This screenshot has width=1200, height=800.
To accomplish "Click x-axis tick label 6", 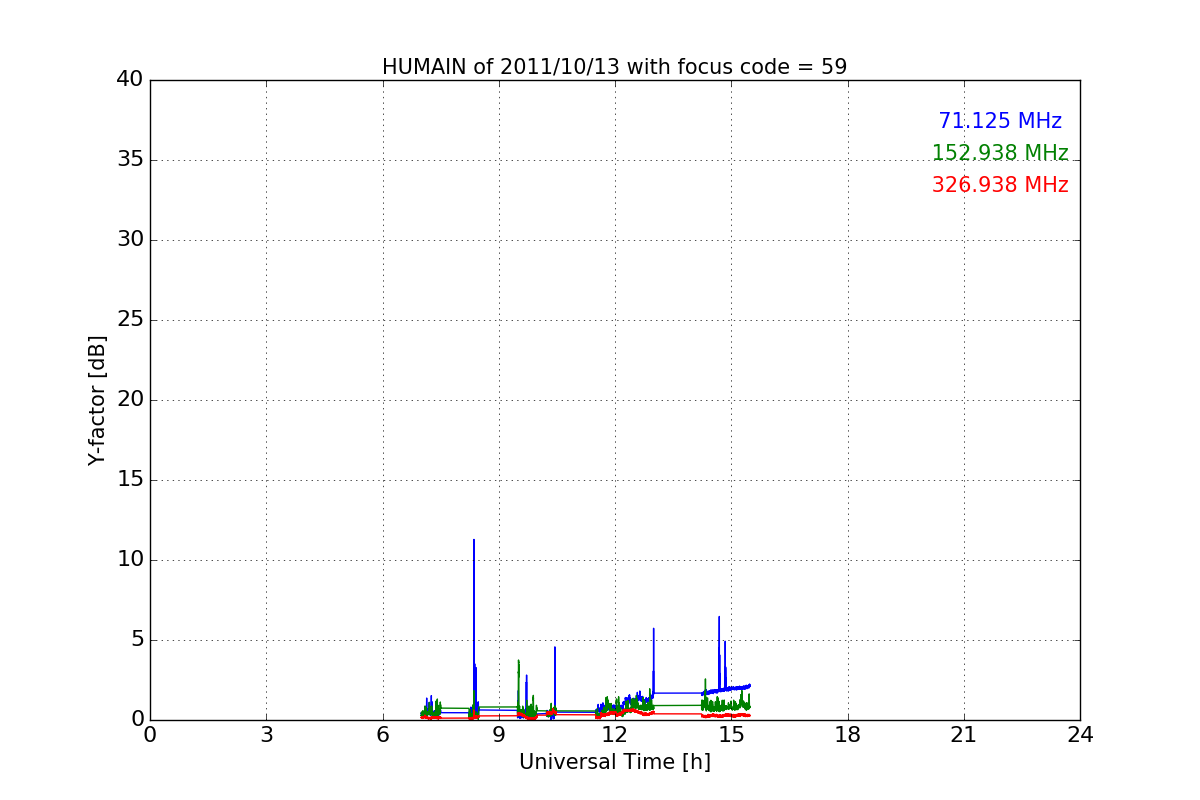I will [382, 735].
